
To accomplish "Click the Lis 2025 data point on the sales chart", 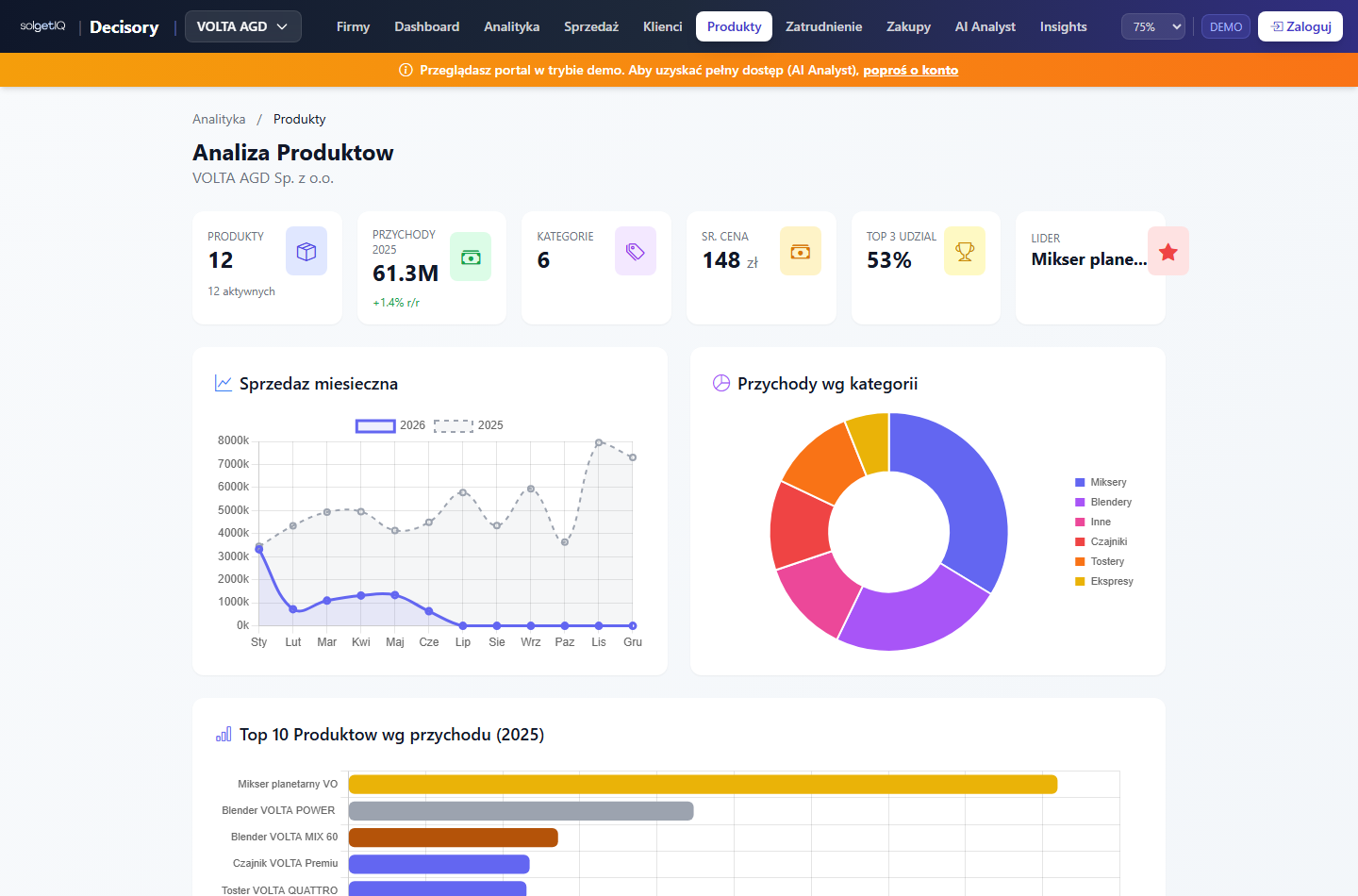I will [x=599, y=442].
